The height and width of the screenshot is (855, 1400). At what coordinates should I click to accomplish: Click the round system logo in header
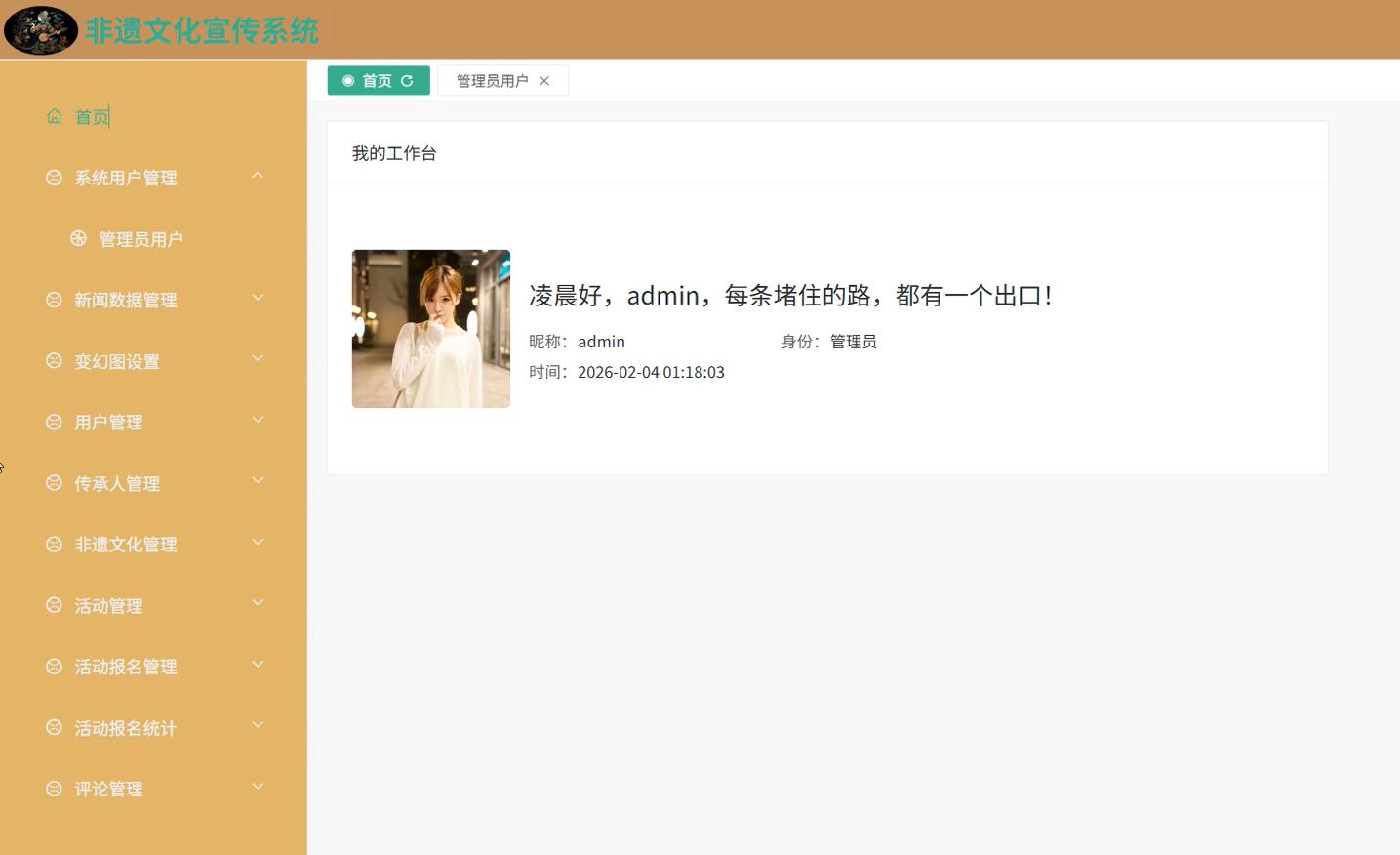(x=41, y=30)
